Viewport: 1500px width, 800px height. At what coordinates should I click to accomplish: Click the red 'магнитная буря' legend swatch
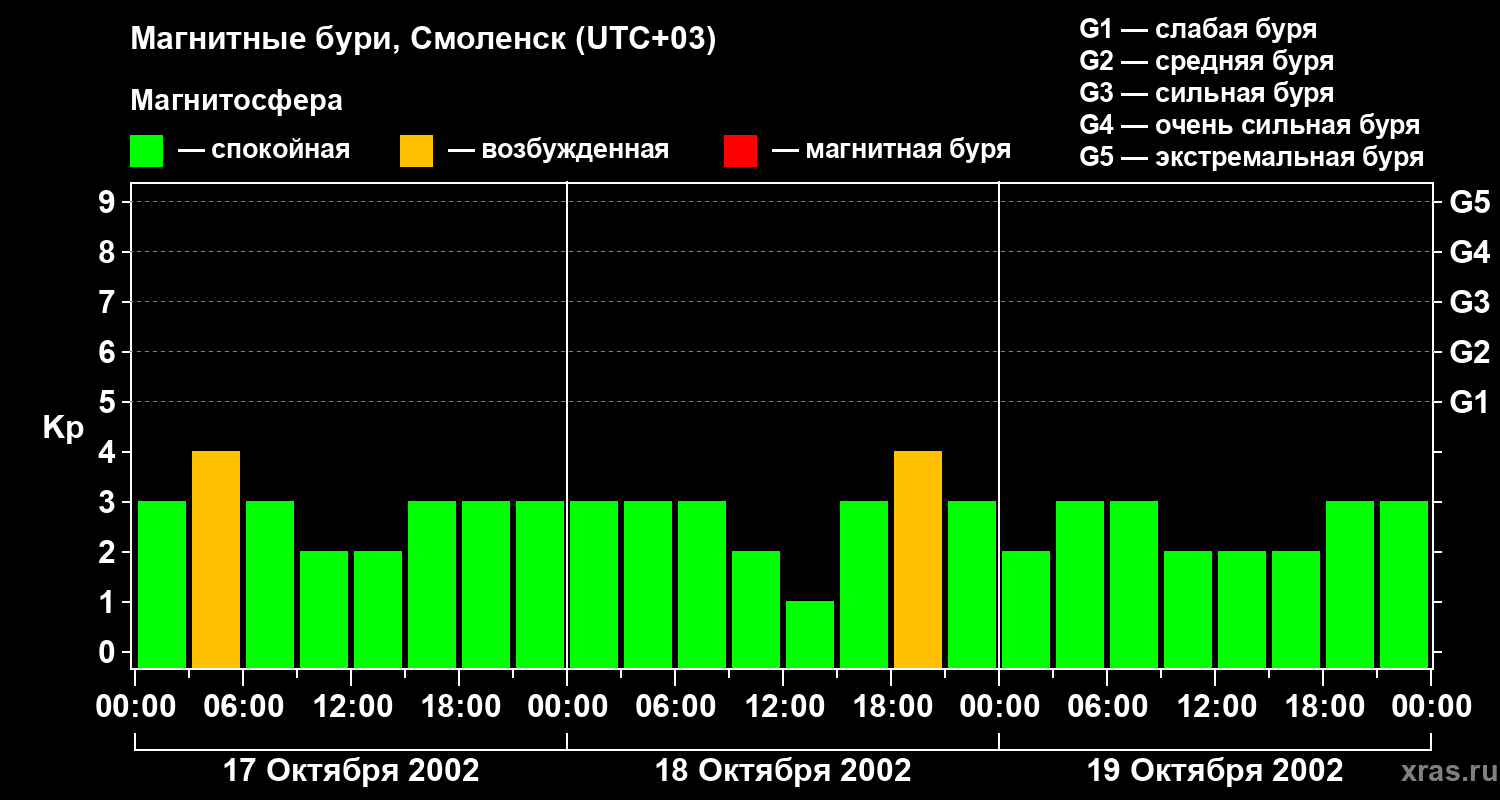click(x=740, y=151)
